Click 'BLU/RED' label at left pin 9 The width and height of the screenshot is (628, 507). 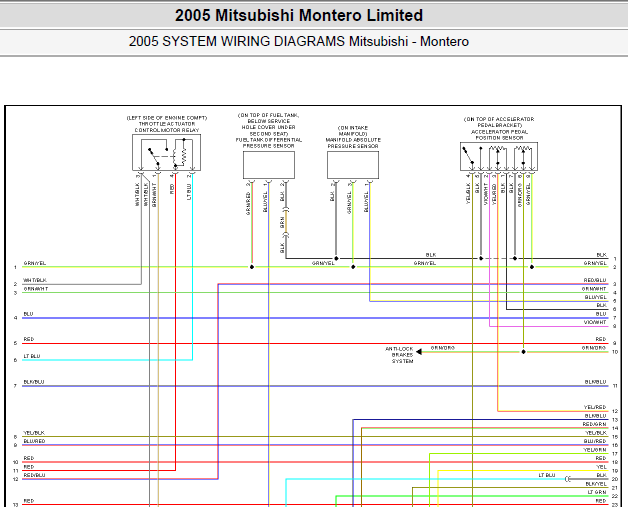[x=34, y=441]
